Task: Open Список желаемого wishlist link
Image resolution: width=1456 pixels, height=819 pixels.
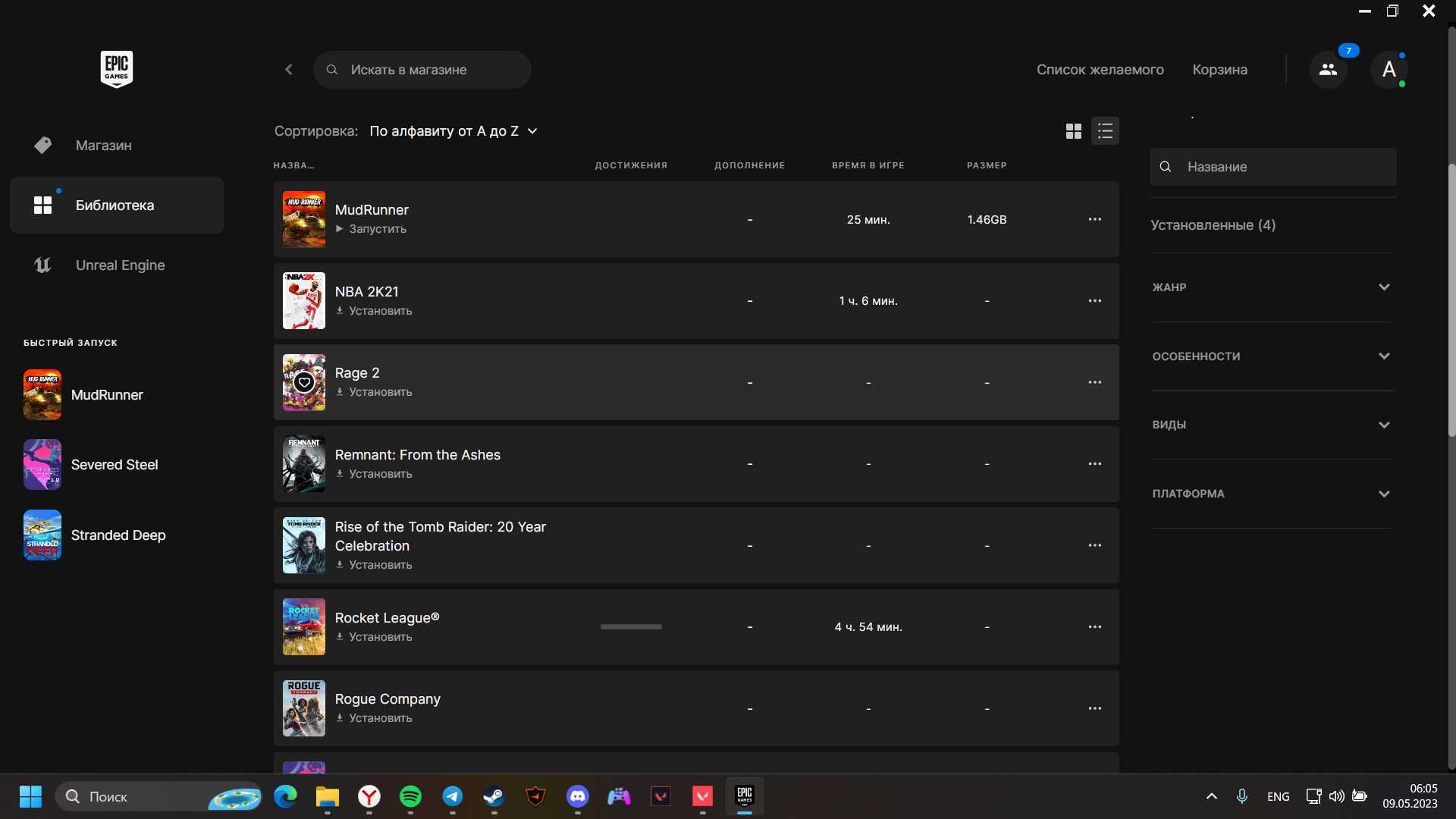Action: 1100,70
